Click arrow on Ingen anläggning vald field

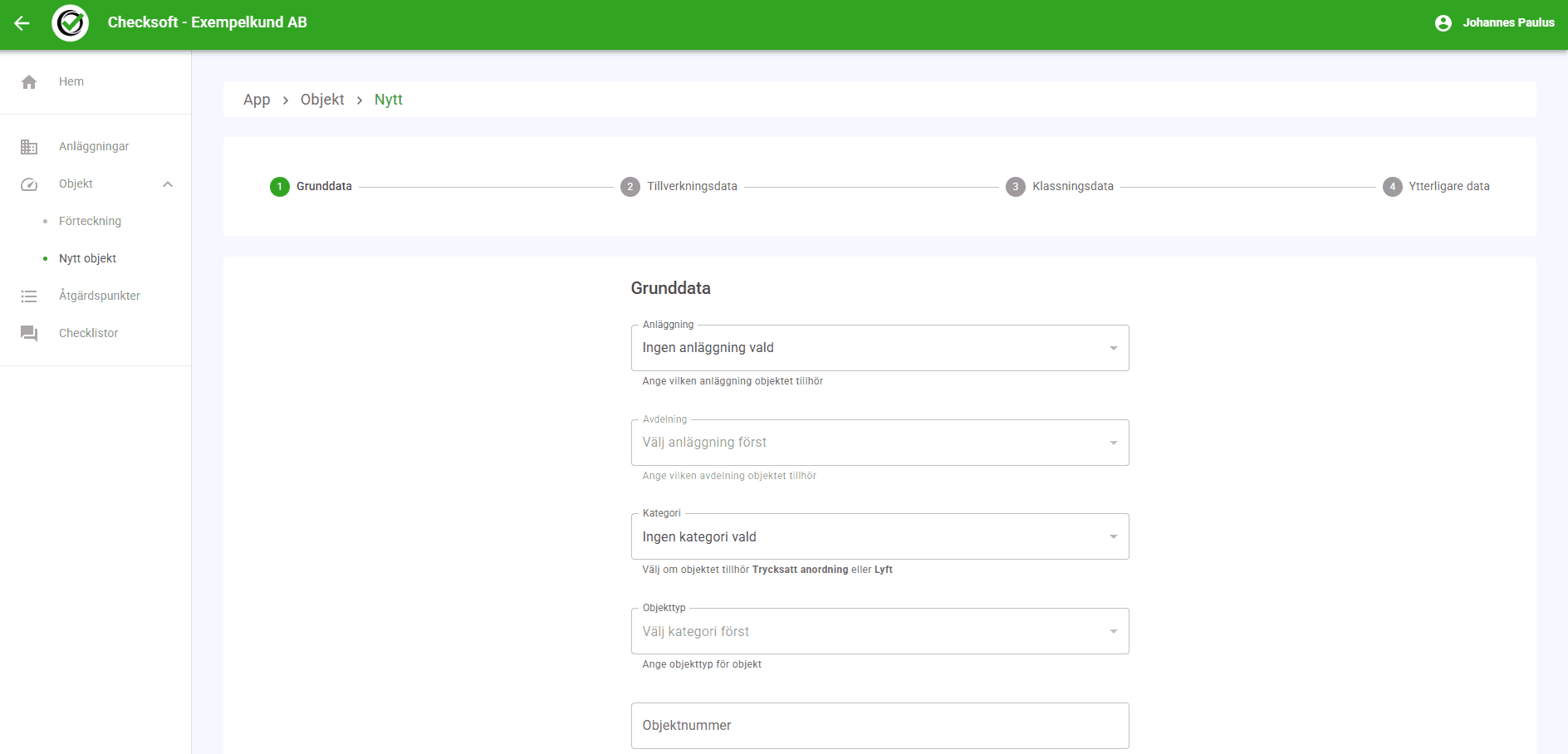pyautogui.click(x=1113, y=348)
